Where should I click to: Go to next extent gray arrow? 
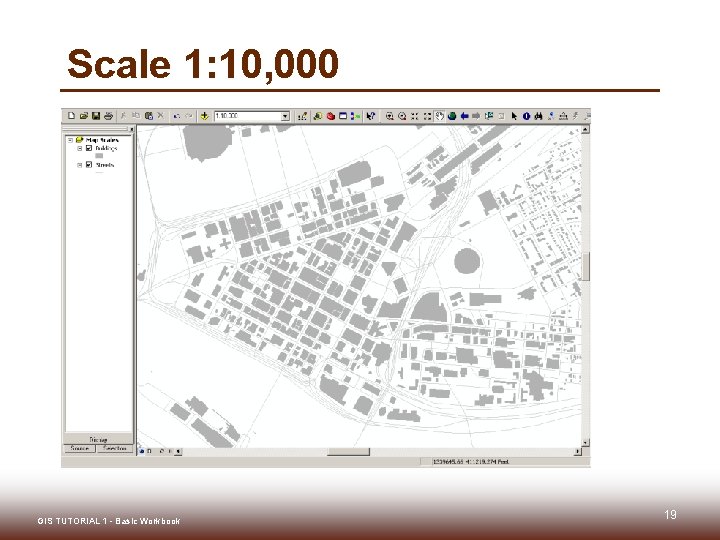[476, 116]
